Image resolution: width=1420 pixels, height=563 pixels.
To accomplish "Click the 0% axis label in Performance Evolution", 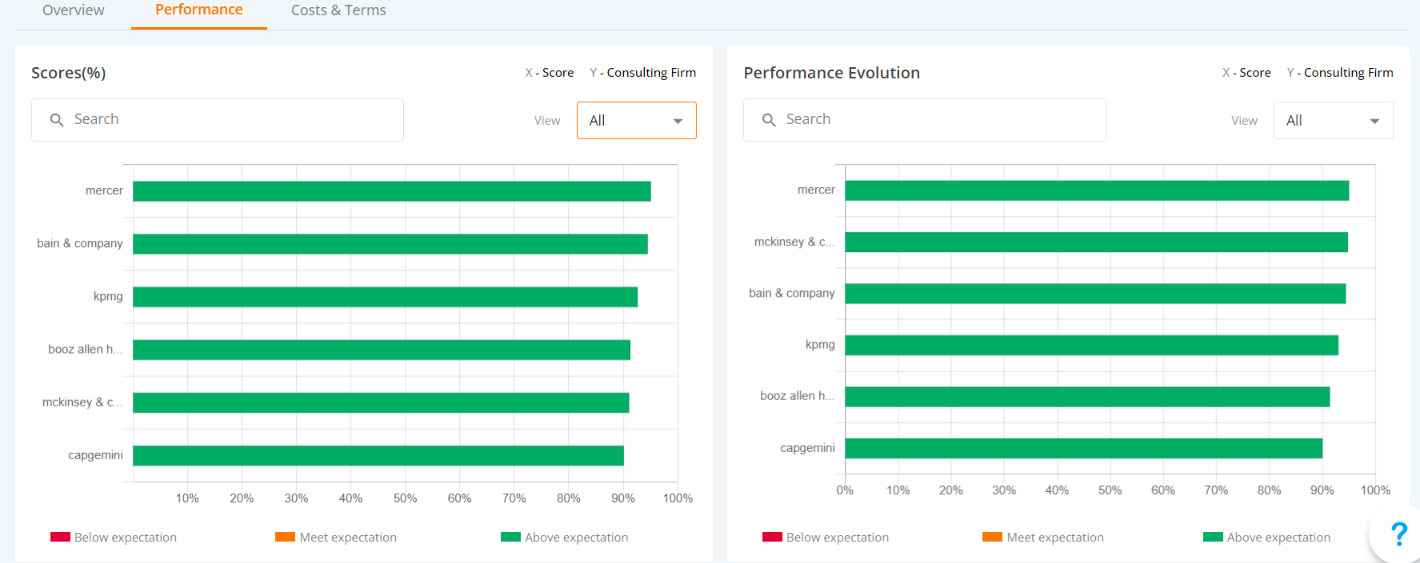I will tap(845, 491).
